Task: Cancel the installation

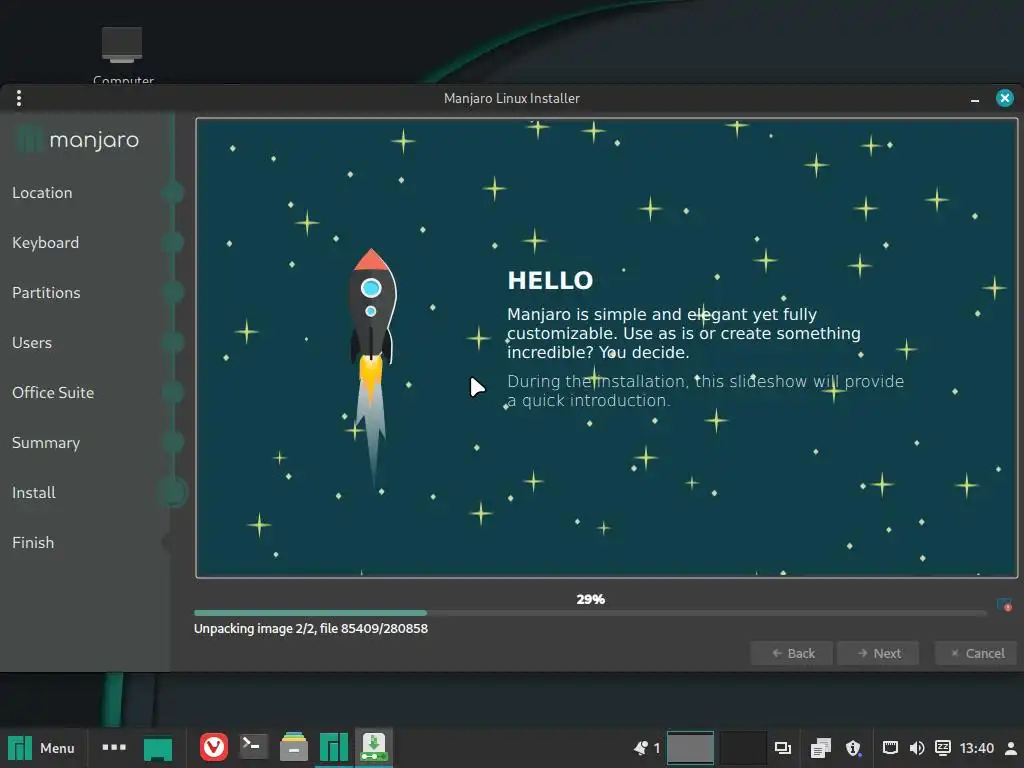Action: [x=976, y=653]
